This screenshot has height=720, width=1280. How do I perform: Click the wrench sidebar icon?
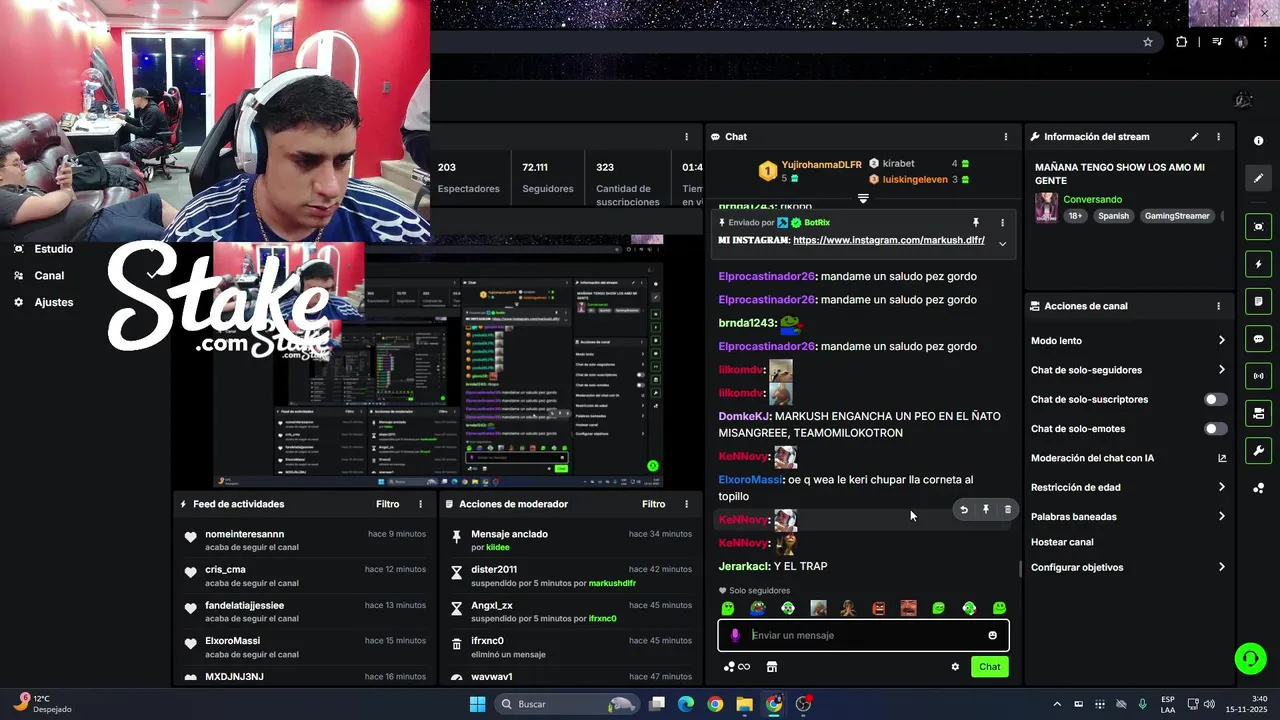coord(1258,450)
